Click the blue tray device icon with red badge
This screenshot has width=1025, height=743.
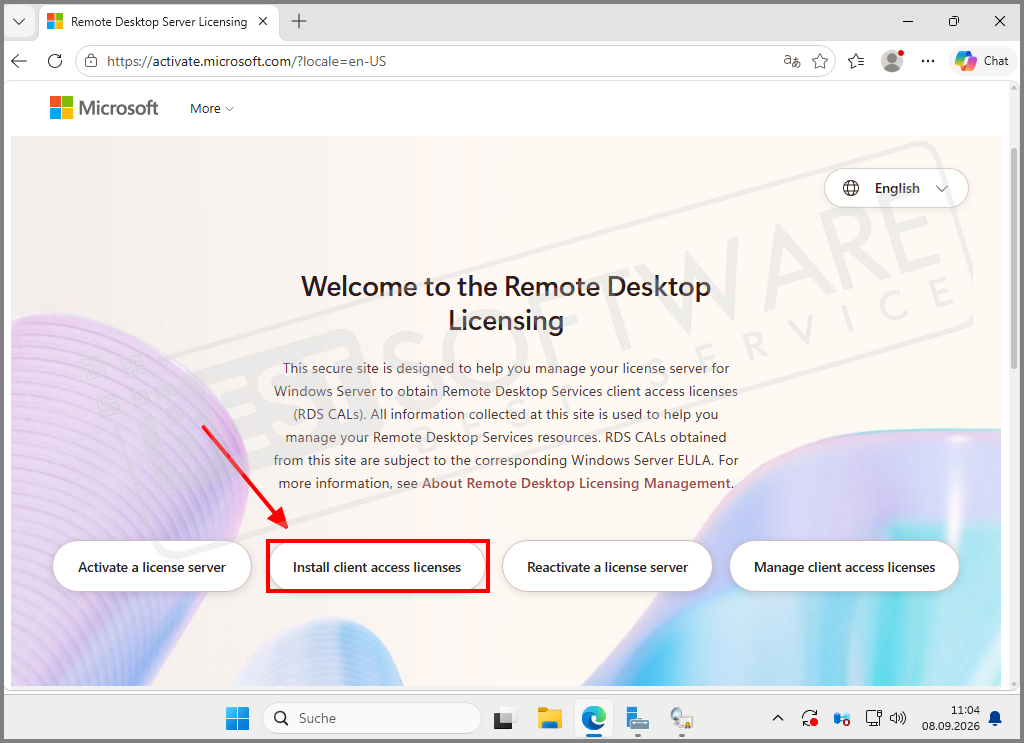(x=841, y=719)
